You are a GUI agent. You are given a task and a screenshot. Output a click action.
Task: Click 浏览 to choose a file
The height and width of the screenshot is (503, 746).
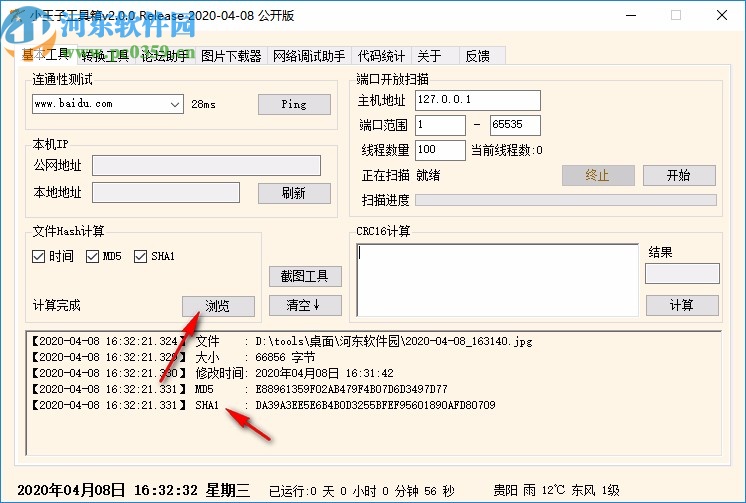218,306
